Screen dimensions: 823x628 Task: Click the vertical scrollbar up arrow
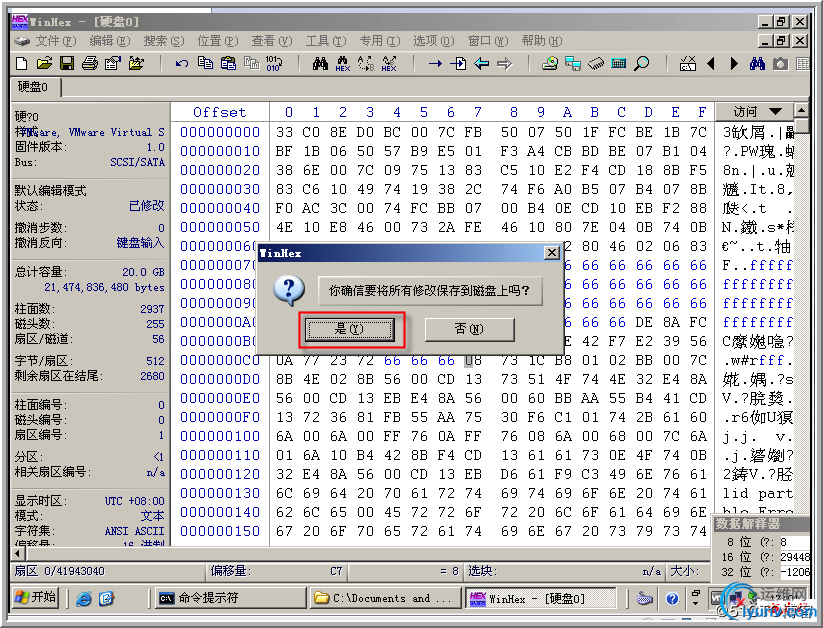801,110
